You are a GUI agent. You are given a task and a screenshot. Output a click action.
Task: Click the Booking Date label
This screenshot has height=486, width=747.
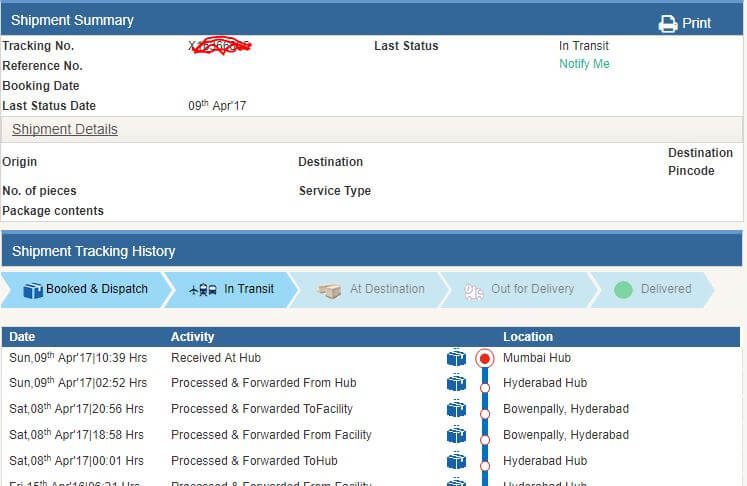click(x=41, y=86)
